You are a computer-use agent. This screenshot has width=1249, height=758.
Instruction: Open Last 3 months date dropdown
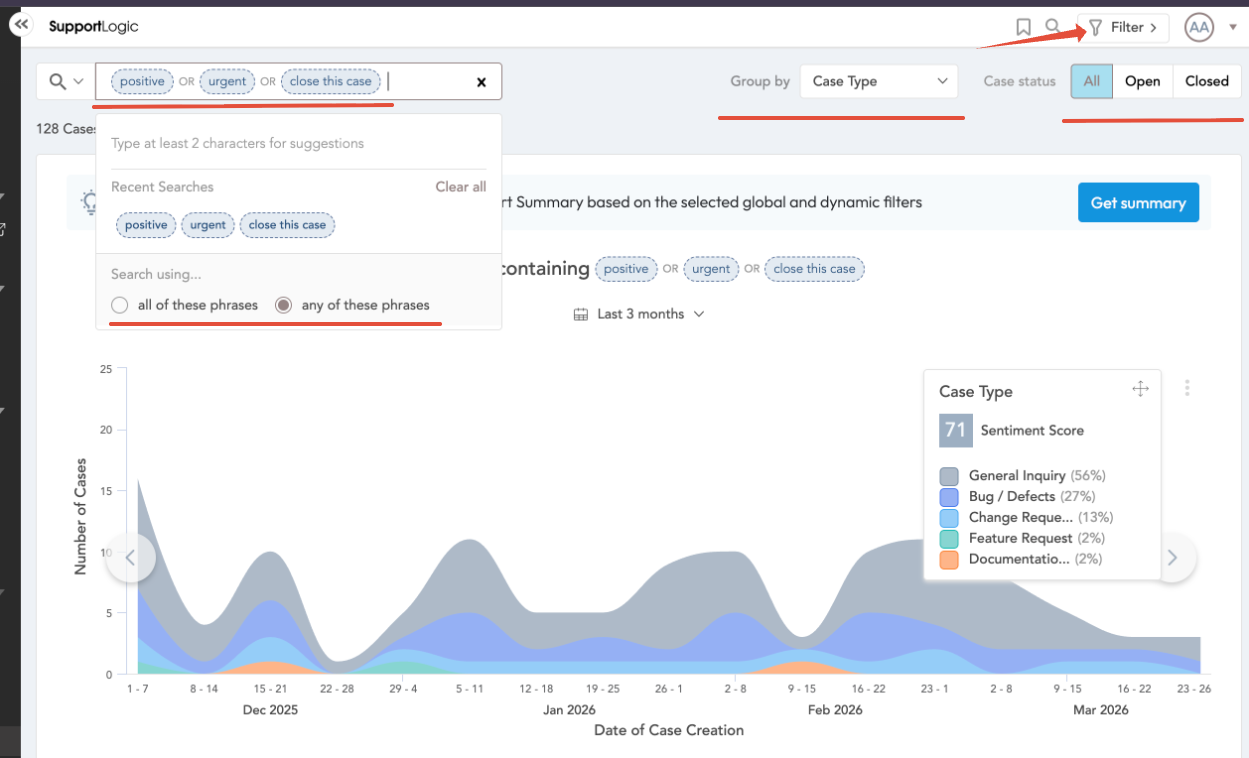point(640,314)
